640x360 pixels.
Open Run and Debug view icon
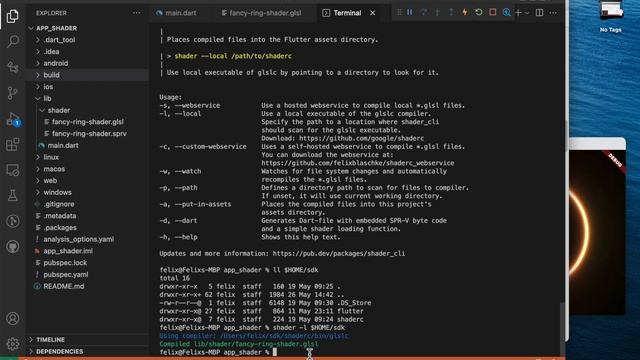[x=13, y=119]
